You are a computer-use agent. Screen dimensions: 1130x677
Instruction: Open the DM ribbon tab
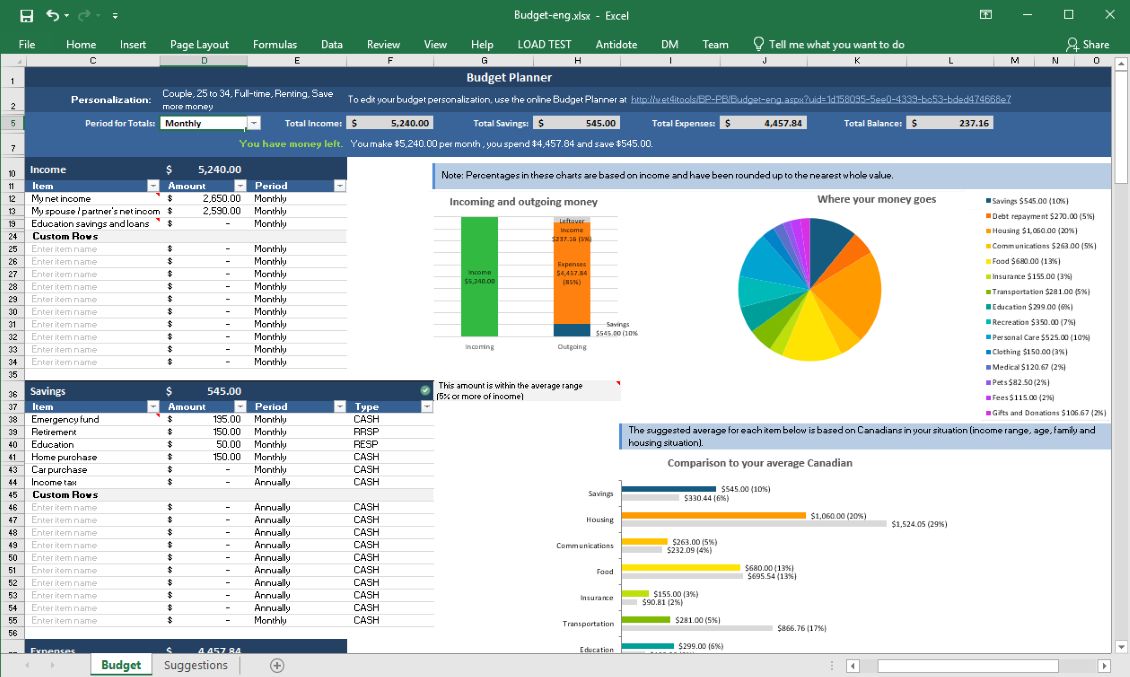(x=669, y=44)
